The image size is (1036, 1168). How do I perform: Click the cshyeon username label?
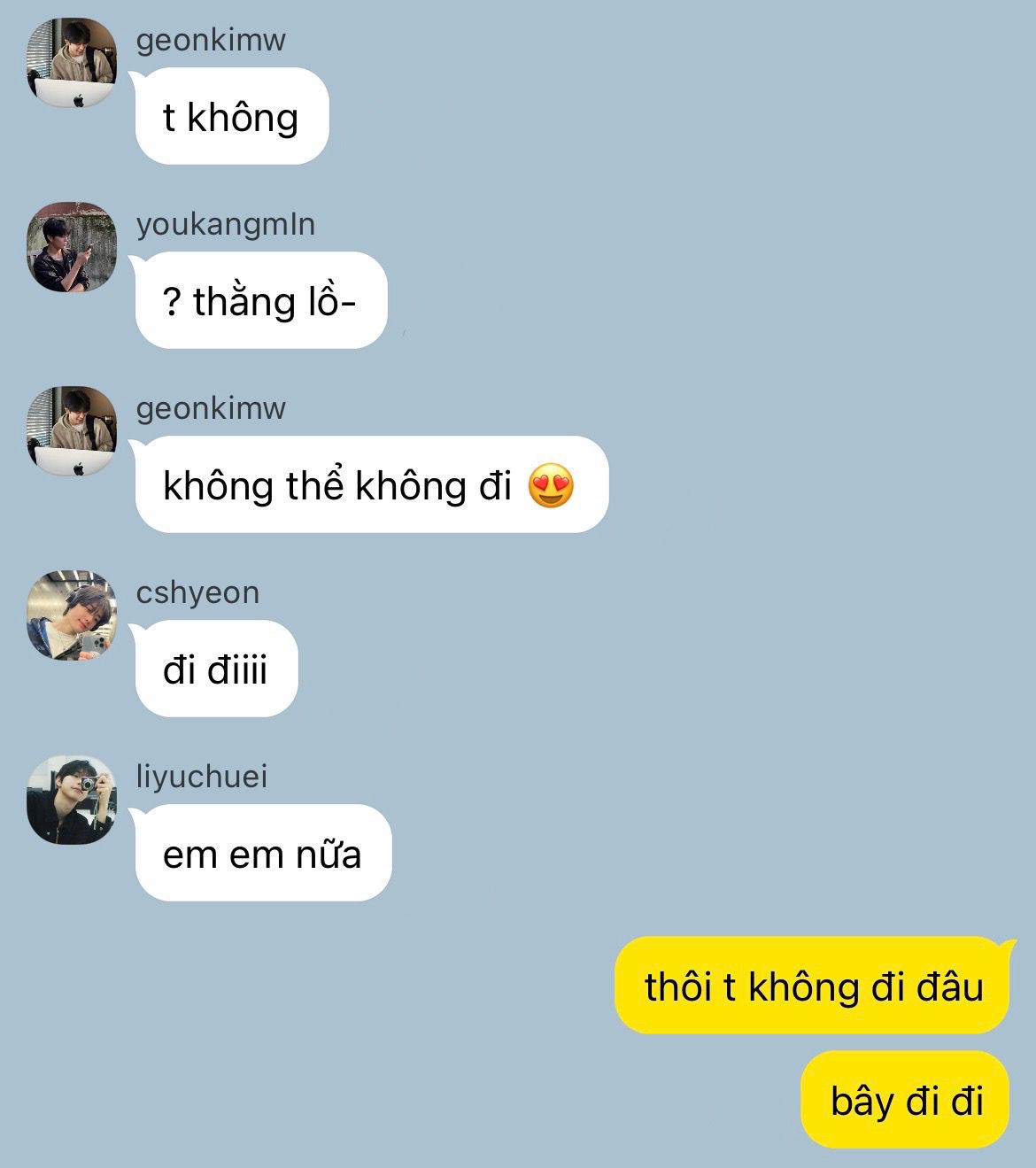[x=197, y=592]
